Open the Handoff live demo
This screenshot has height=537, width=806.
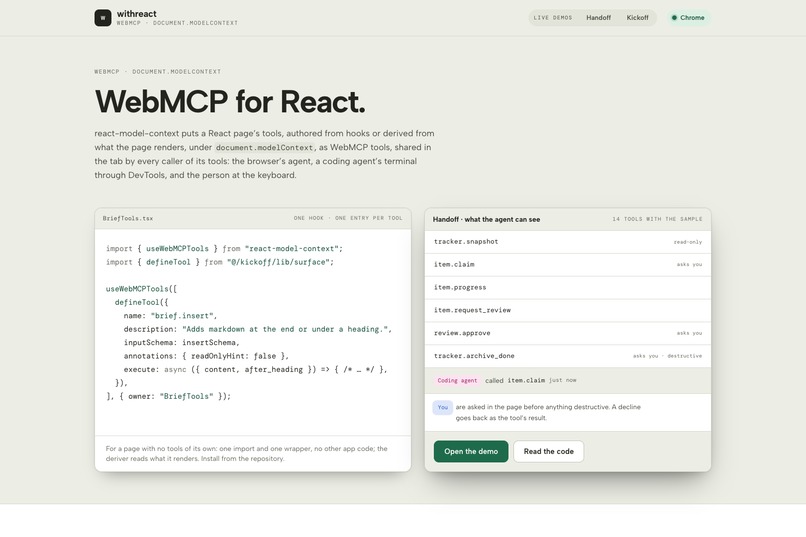tap(598, 17)
